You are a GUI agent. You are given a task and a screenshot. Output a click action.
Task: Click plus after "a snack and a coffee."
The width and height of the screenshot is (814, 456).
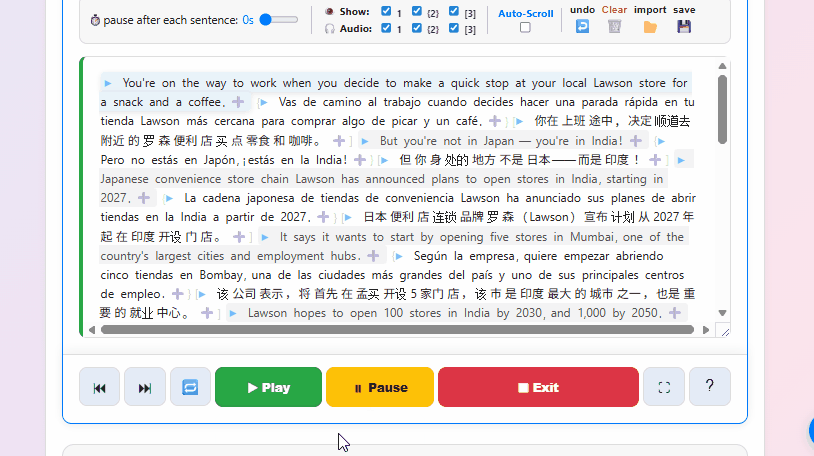[x=238, y=102]
